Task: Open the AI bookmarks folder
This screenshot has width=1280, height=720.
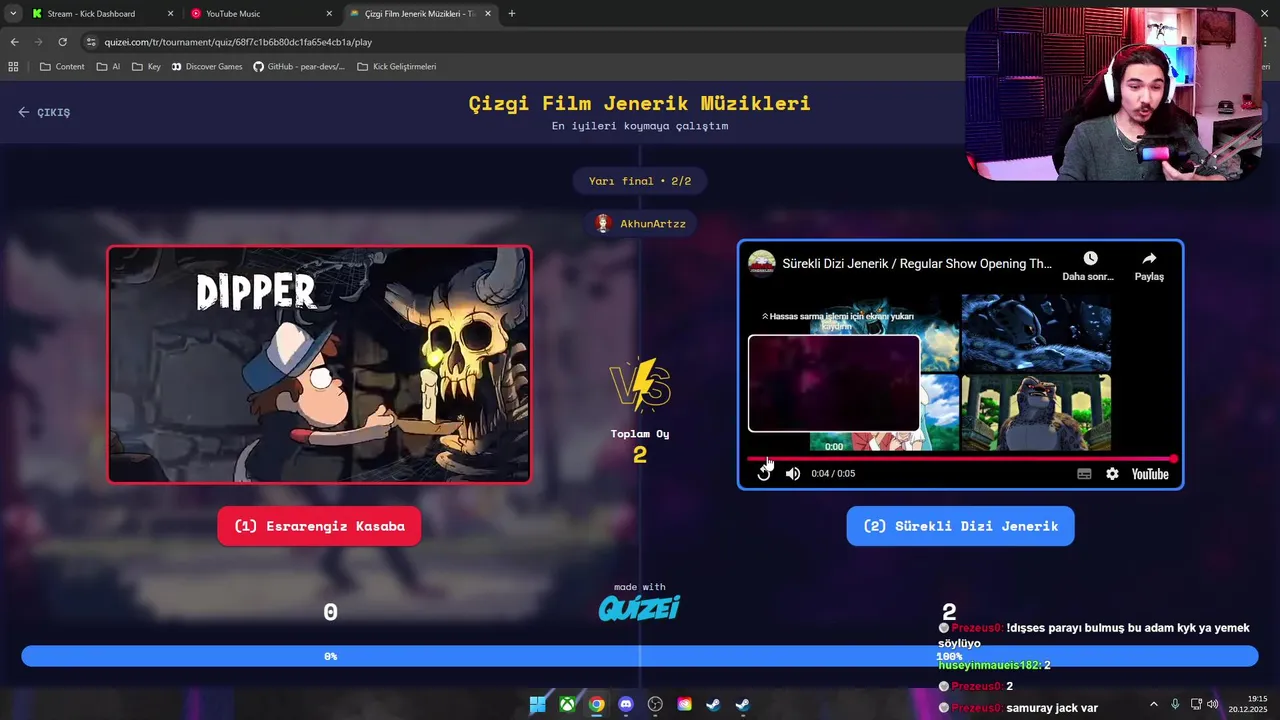Action: tap(108, 67)
